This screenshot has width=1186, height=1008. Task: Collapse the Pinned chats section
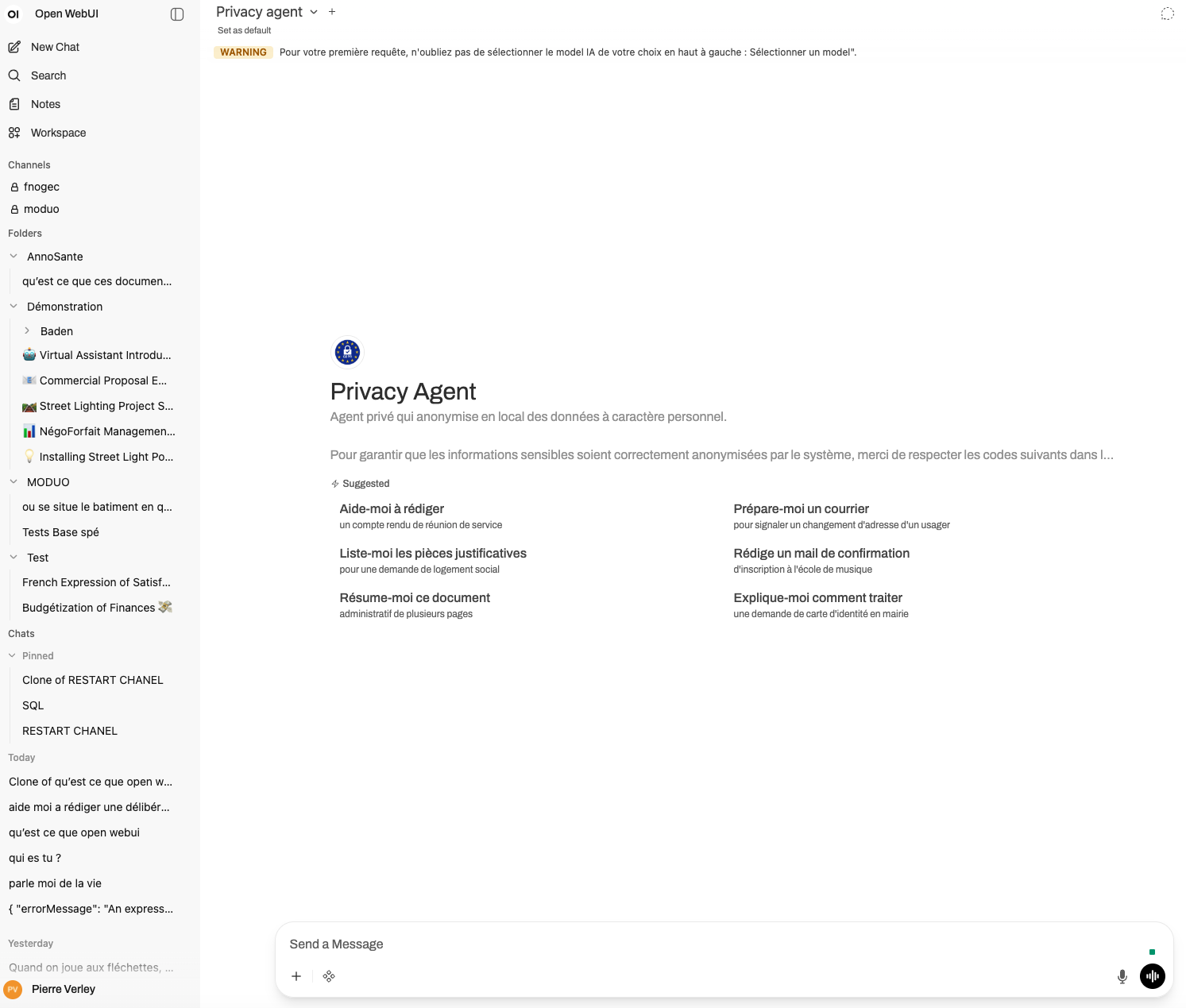point(13,656)
